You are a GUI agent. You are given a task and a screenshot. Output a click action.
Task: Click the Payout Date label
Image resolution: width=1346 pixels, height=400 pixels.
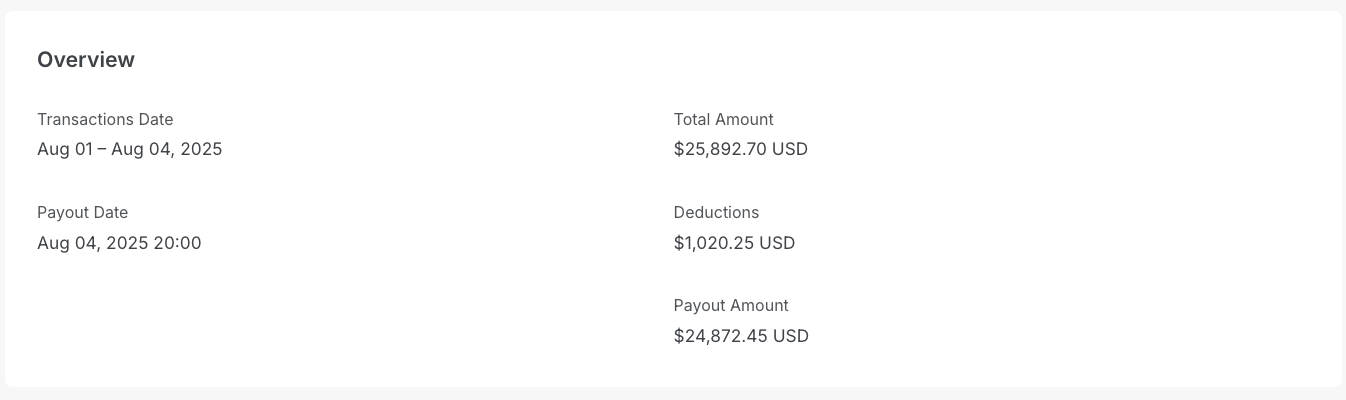click(x=82, y=213)
